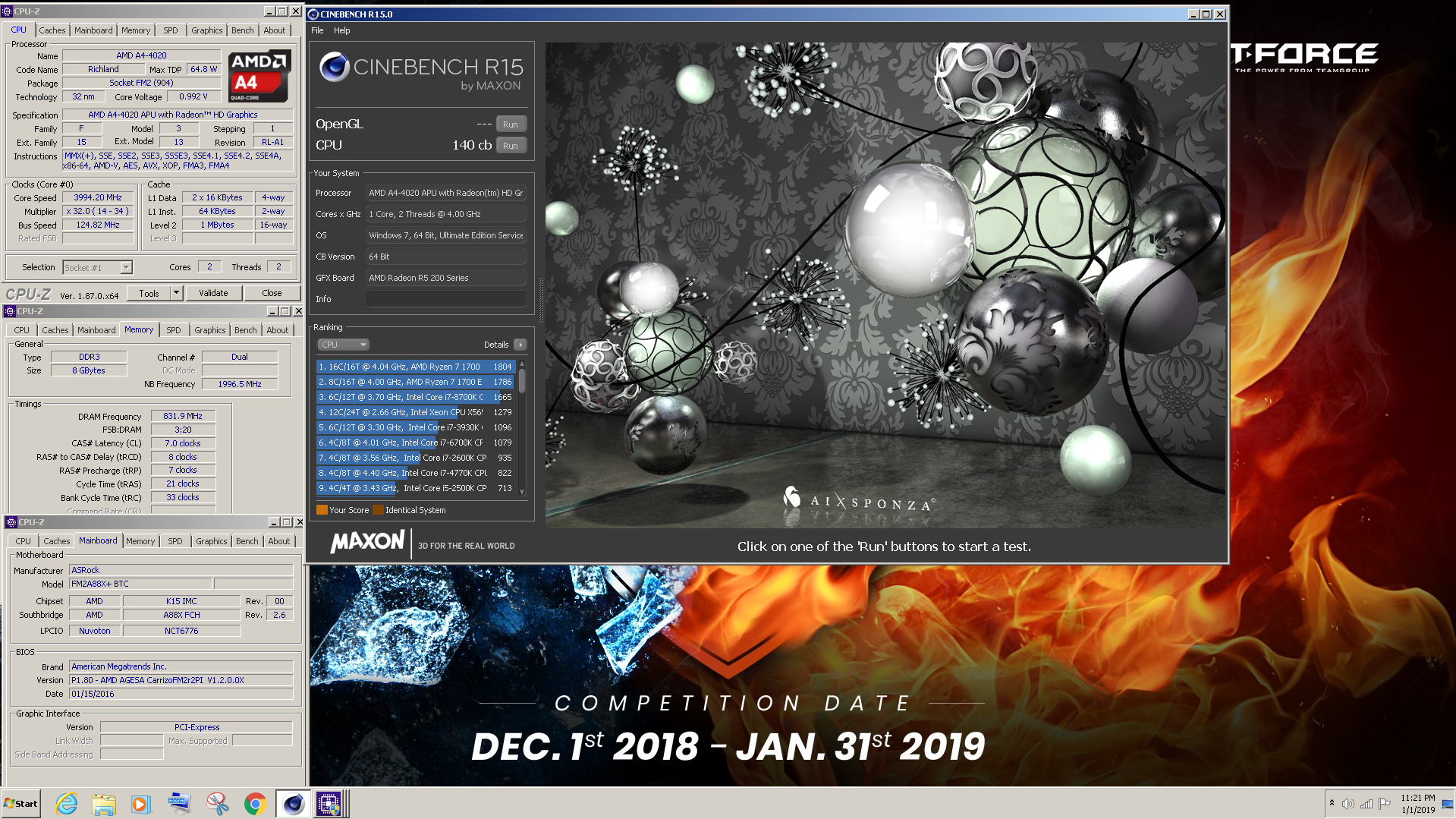Click the top CPU-Z window title bar icon
The width and height of the screenshot is (1456, 819).
pos(7,11)
